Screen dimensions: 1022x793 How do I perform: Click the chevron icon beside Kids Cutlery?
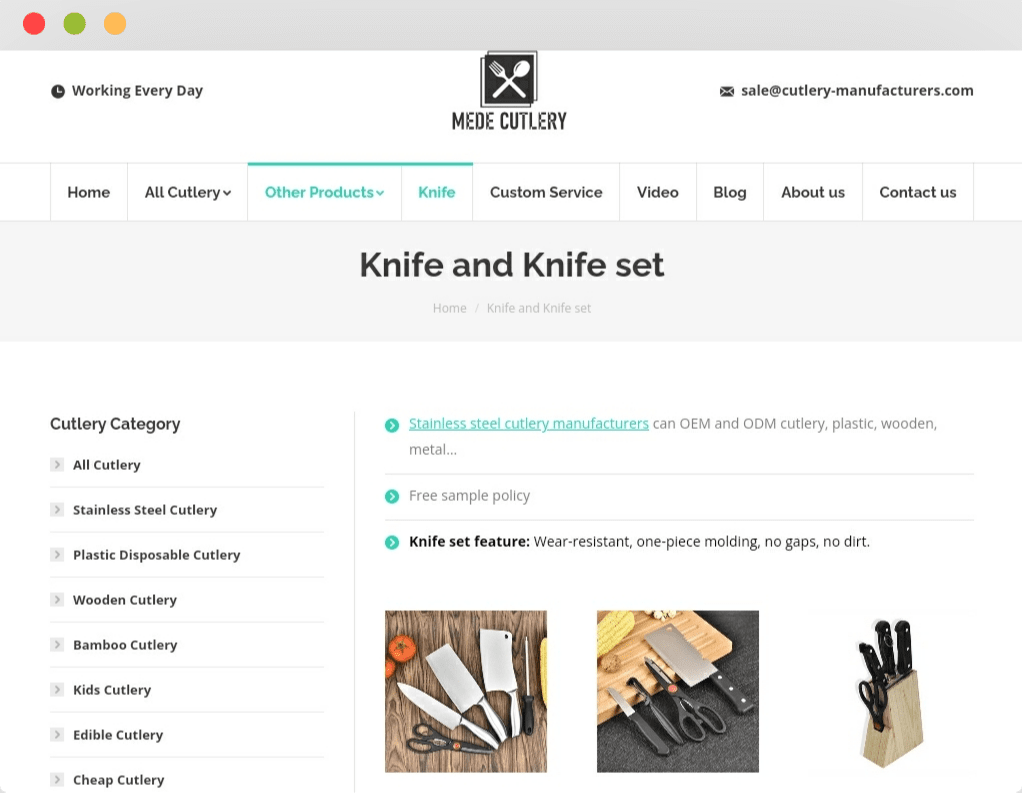click(57, 689)
